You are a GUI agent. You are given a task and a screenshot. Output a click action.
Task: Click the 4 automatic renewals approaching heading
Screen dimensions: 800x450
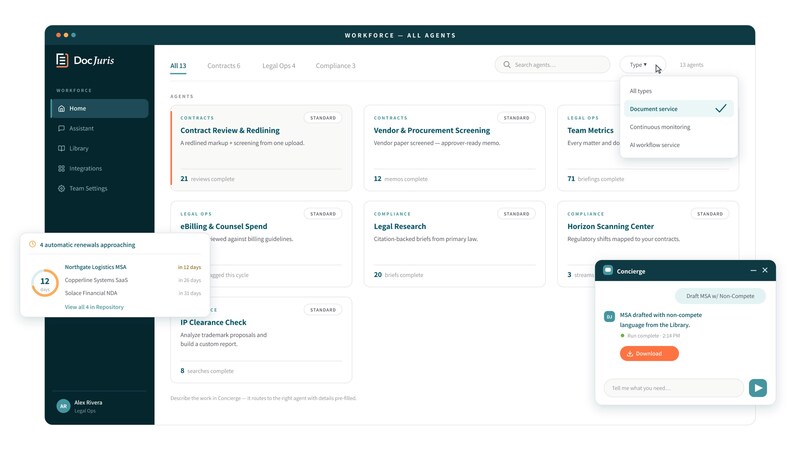(87, 245)
